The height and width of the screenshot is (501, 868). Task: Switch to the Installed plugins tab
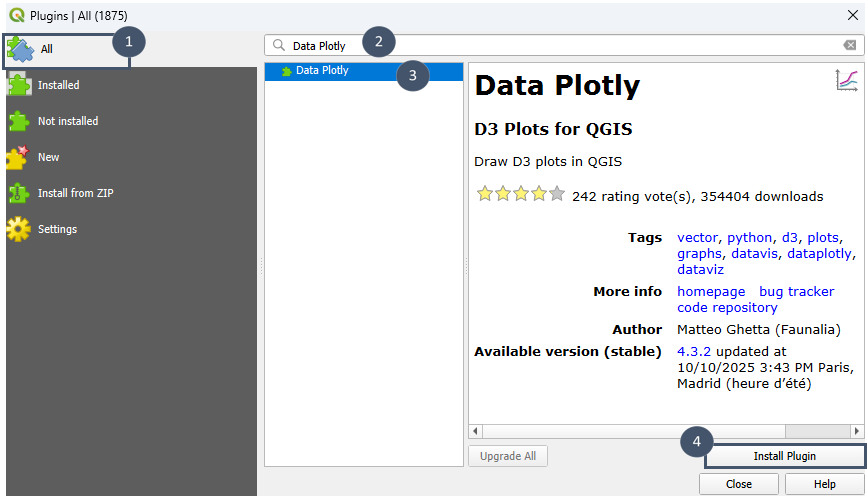58,85
